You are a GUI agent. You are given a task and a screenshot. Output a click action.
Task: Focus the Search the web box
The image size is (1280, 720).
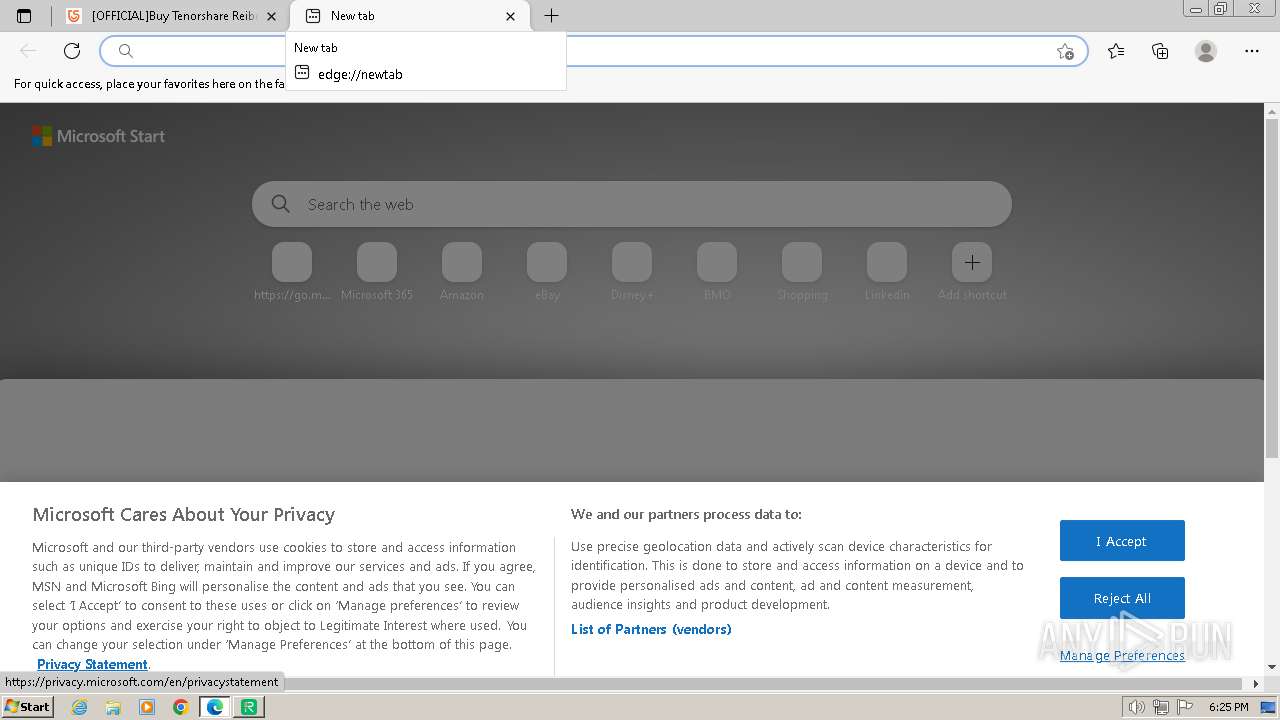(632, 204)
